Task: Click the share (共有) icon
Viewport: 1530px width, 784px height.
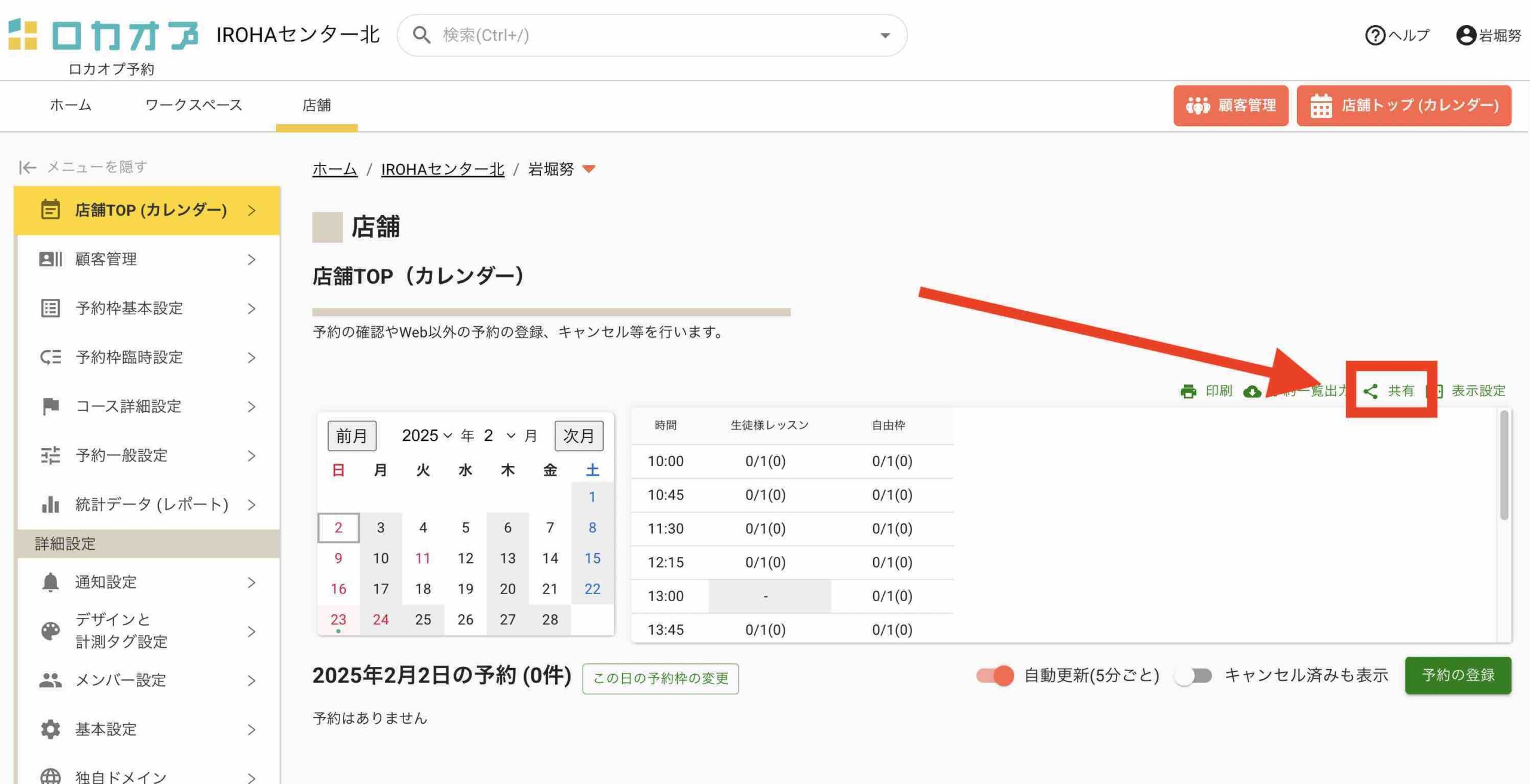Action: coord(1370,391)
